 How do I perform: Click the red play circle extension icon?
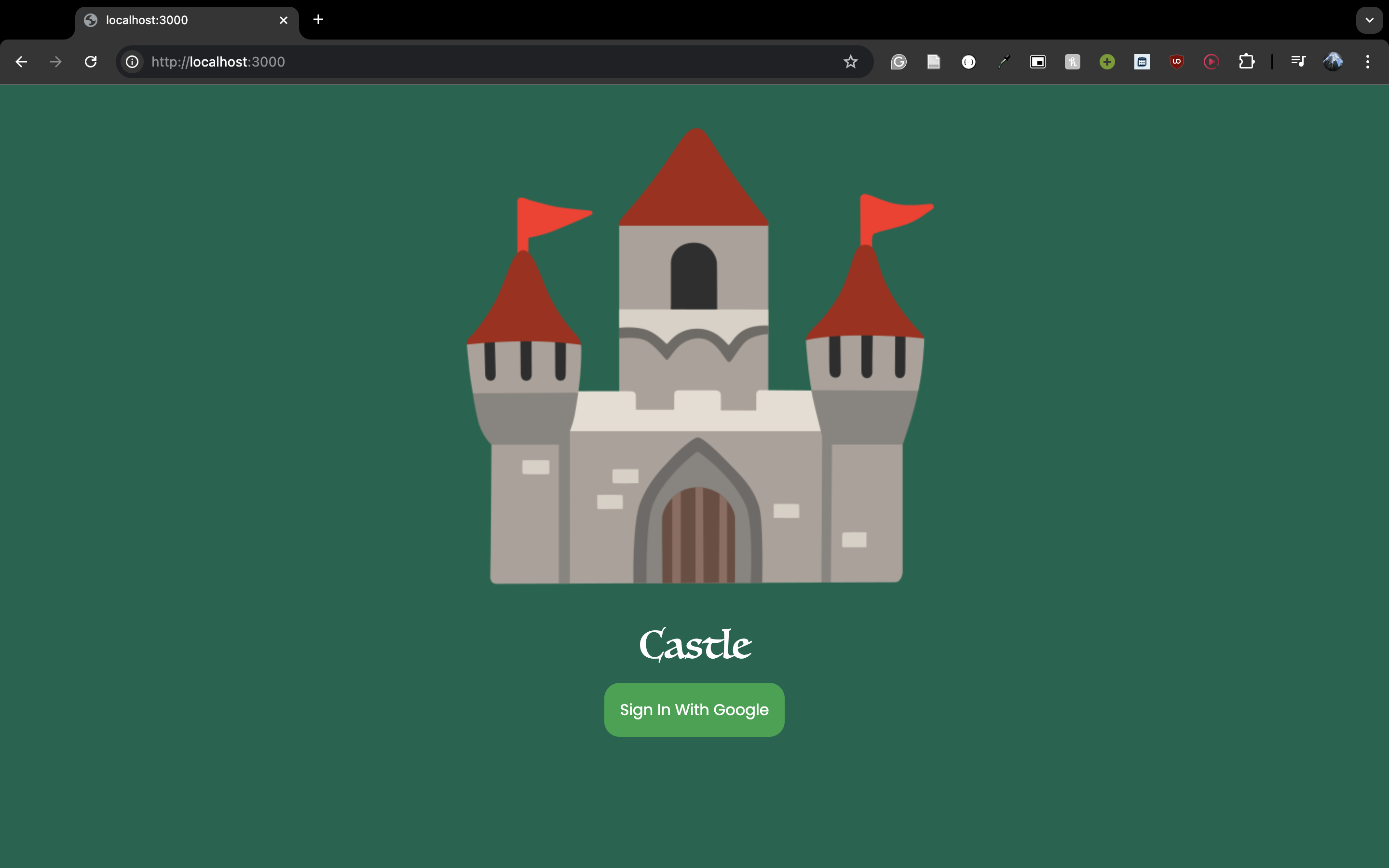pyautogui.click(x=1211, y=62)
